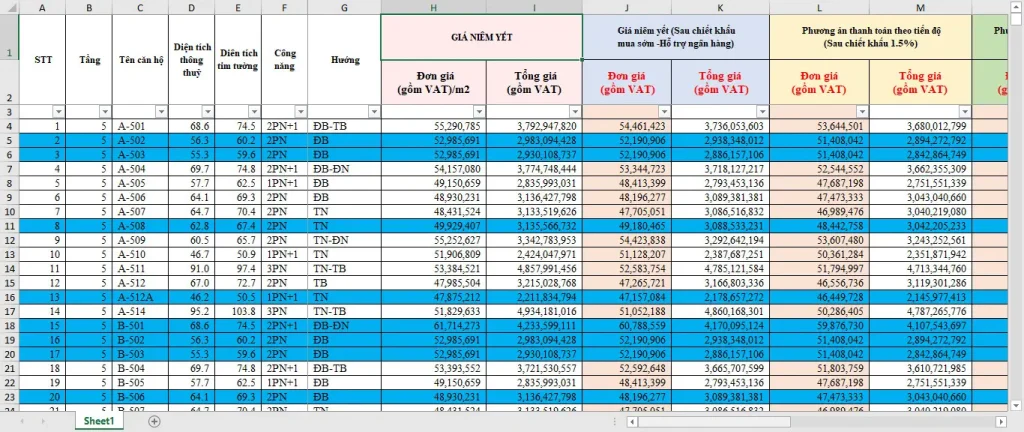Click horizontal scrollbar right arrow

(1000, 422)
